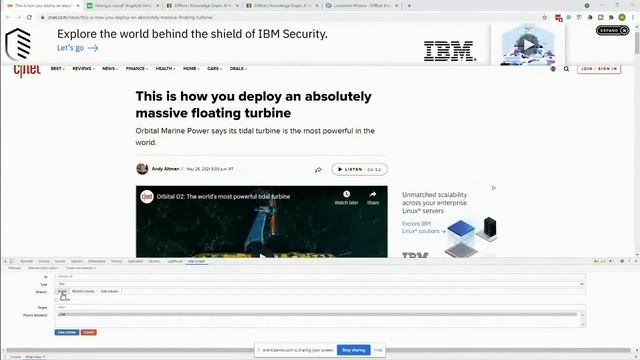Open the Type dropdown in the selector form
The image size is (640, 360).
click(320, 284)
